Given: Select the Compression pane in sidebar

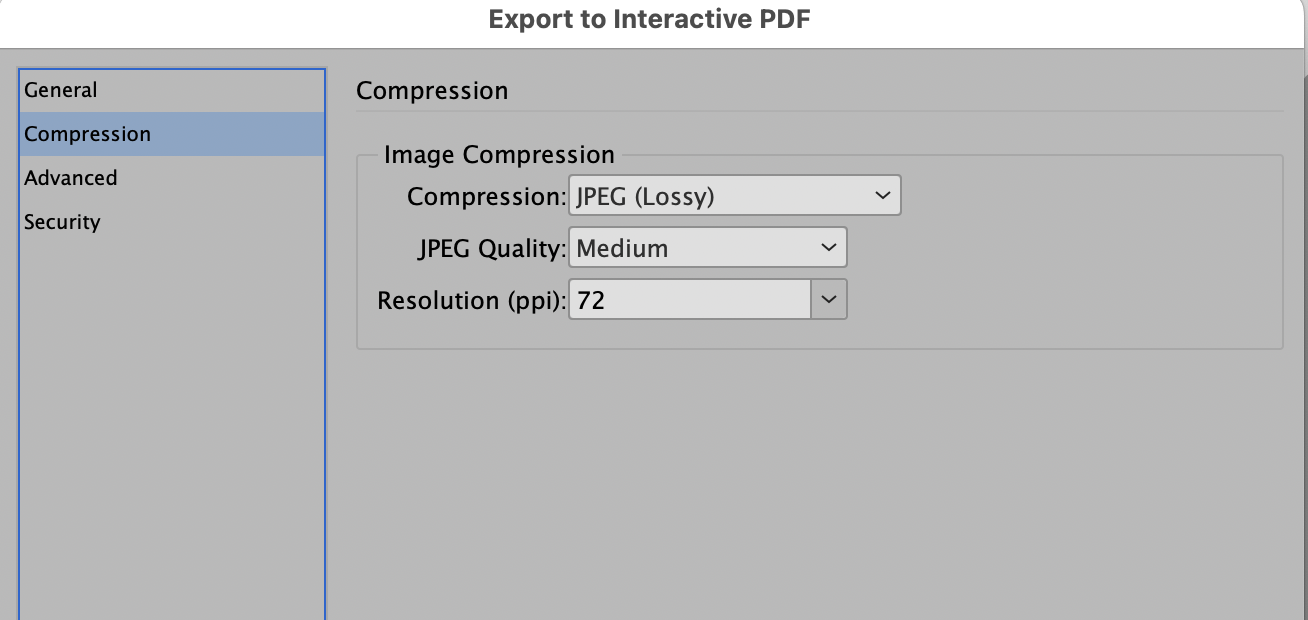Looking at the screenshot, I should [x=87, y=133].
